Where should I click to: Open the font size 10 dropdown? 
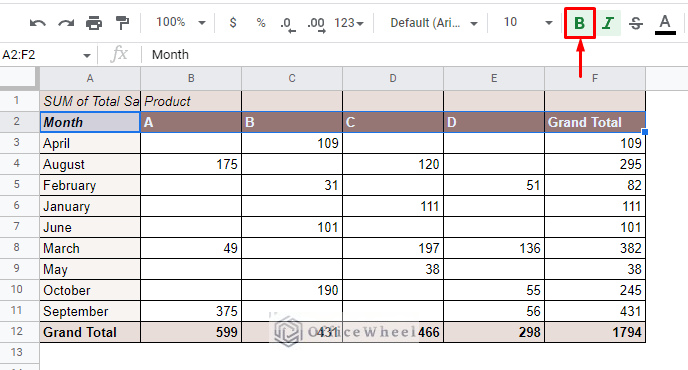click(x=528, y=22)
